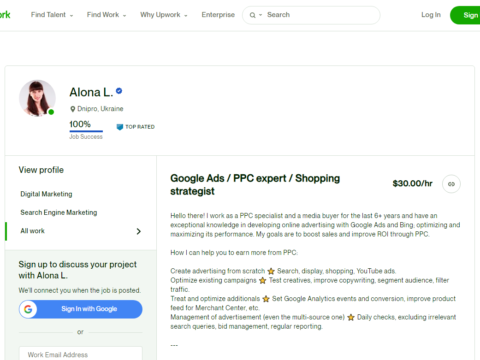The height and width of the screenshot is (360, 480).
Task: Click the verified badge next to Alona L.
Action: (119, 91)
